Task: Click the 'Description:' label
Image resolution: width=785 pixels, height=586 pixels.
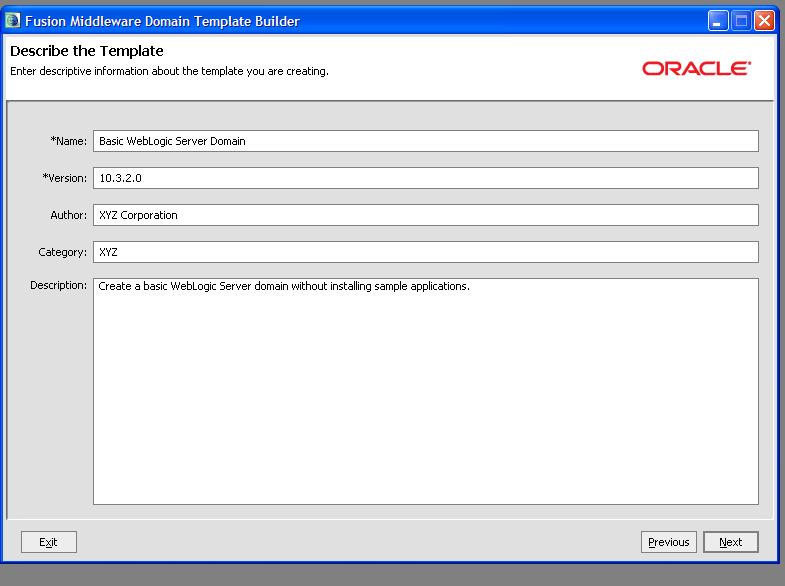Action: click(x=59, y=285)
